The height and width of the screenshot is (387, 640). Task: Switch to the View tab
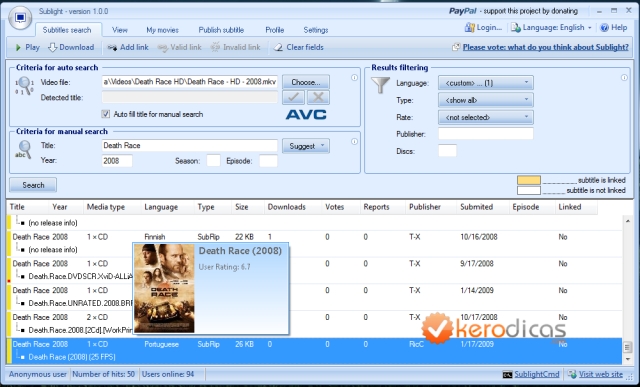pyautogui.click(x=120, y=30)
